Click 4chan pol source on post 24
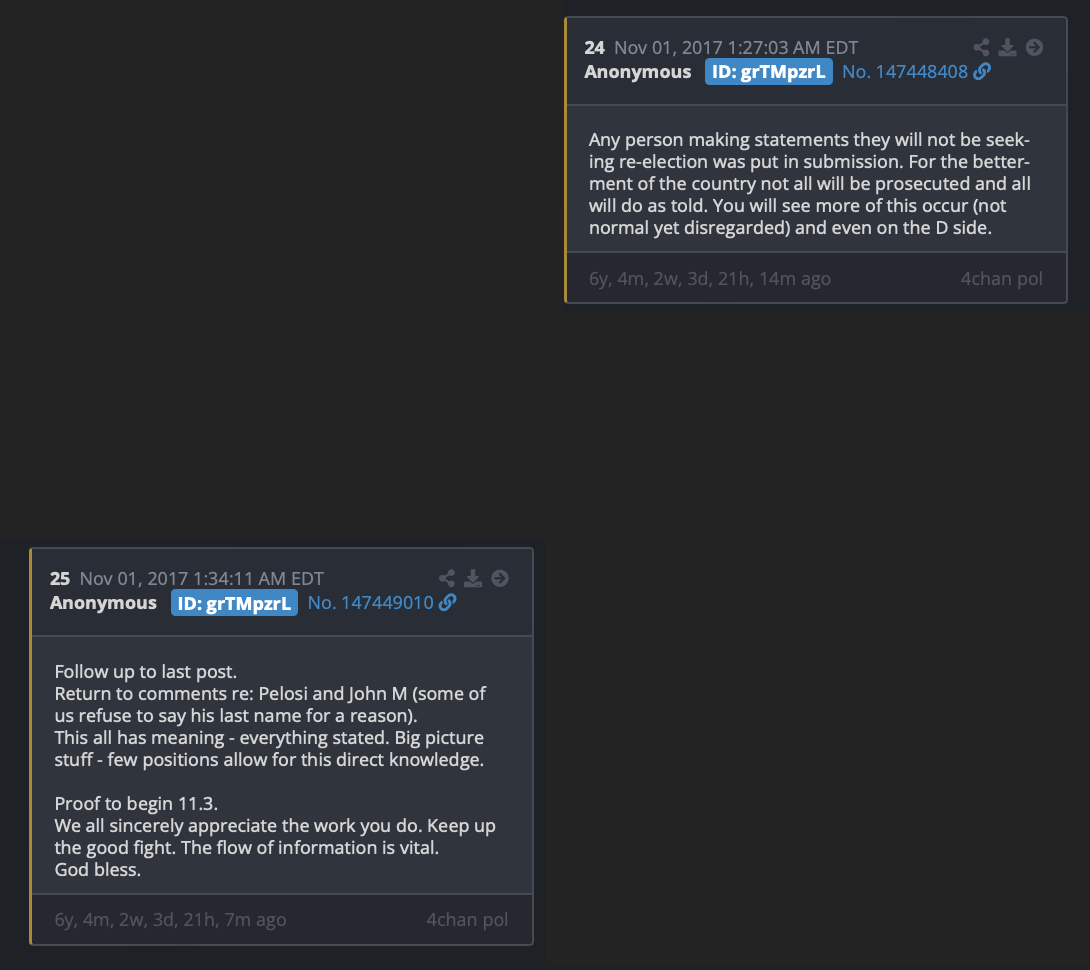This screenshot has width=1090, height=970. click(x=1001, y=279)
